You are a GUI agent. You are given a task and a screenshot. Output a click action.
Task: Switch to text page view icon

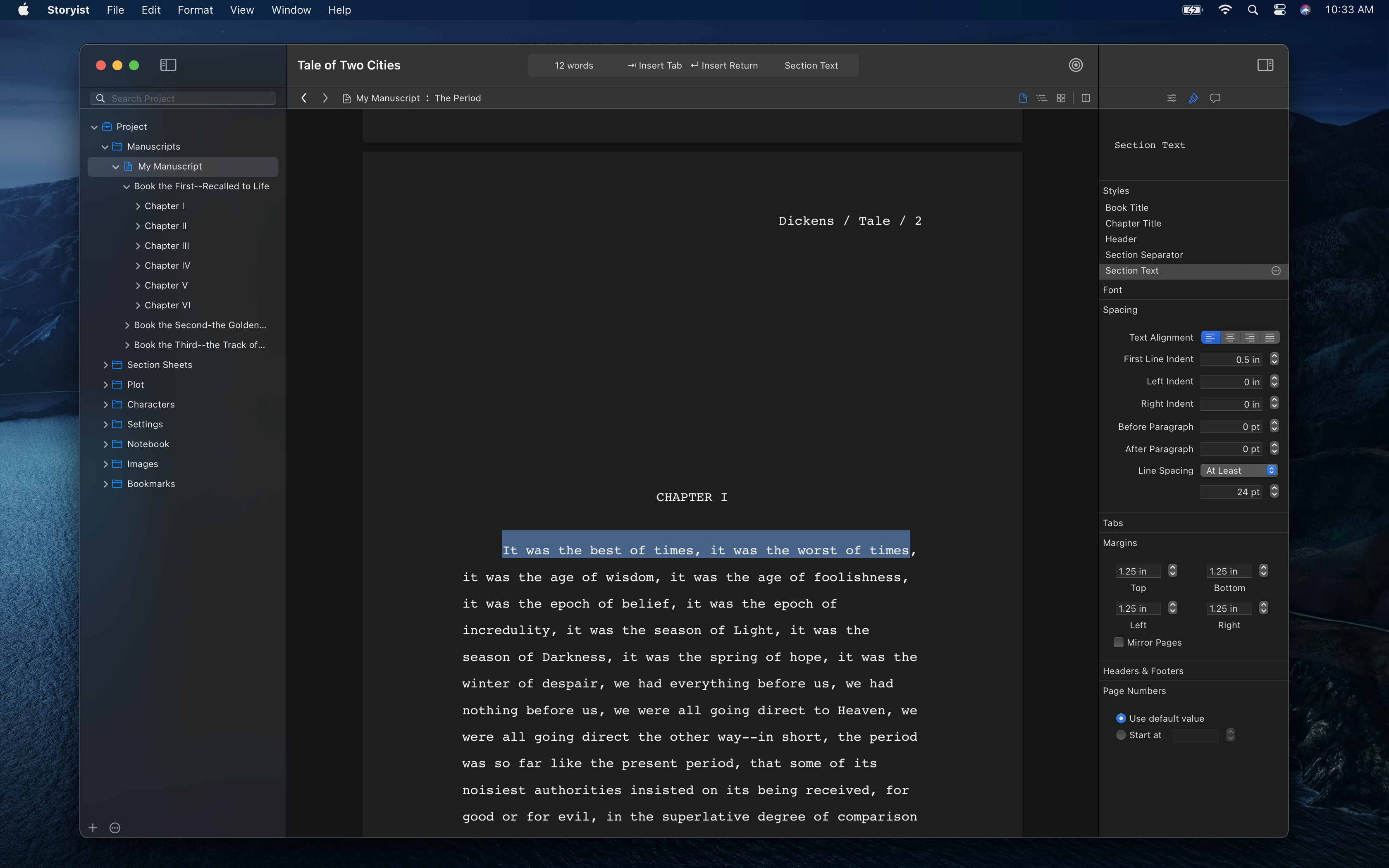[1023, 98]
